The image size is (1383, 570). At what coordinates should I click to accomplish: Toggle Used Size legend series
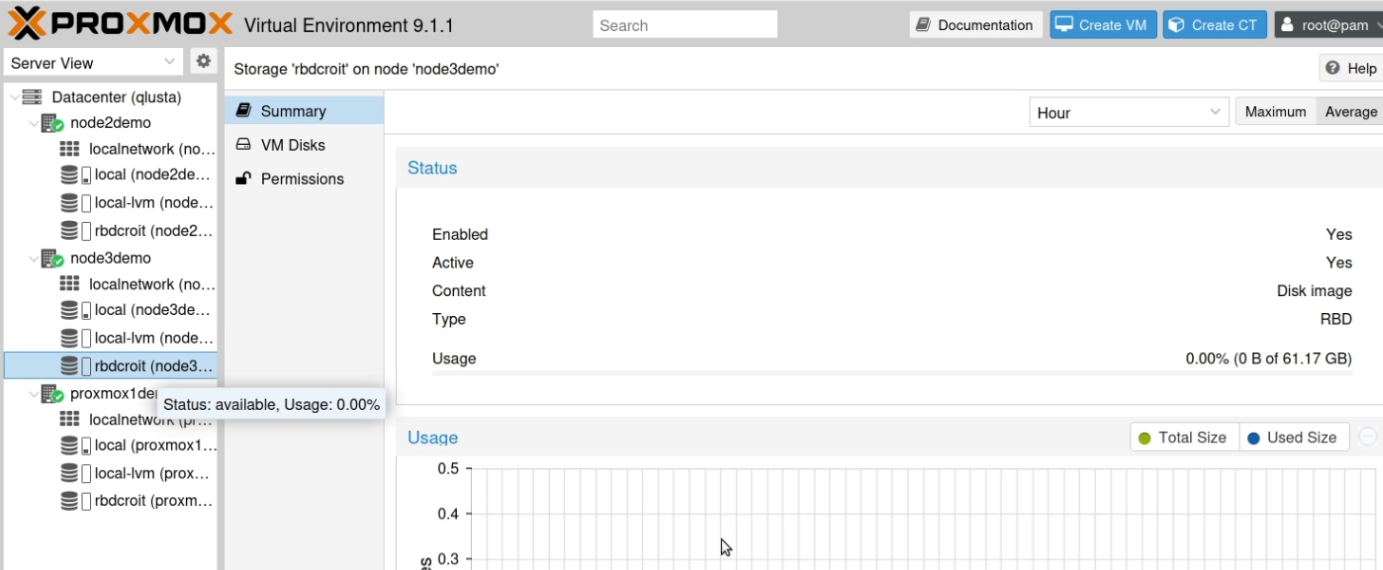(x=1294, y=437)
